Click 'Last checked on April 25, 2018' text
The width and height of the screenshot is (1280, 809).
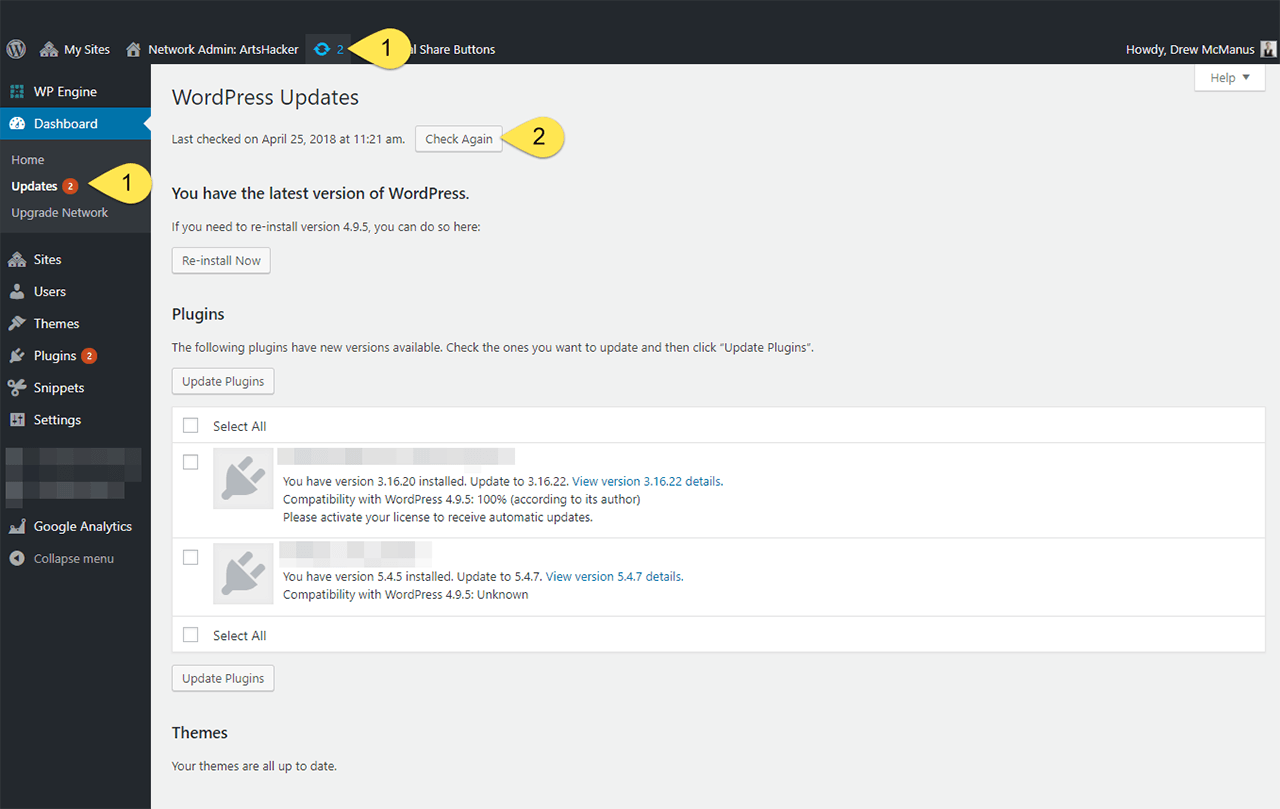click(x=288, y=139)
